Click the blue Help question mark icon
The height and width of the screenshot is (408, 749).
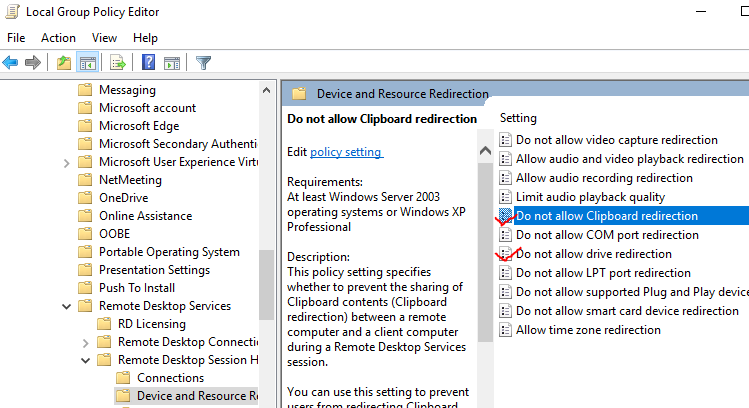point(148,62)
